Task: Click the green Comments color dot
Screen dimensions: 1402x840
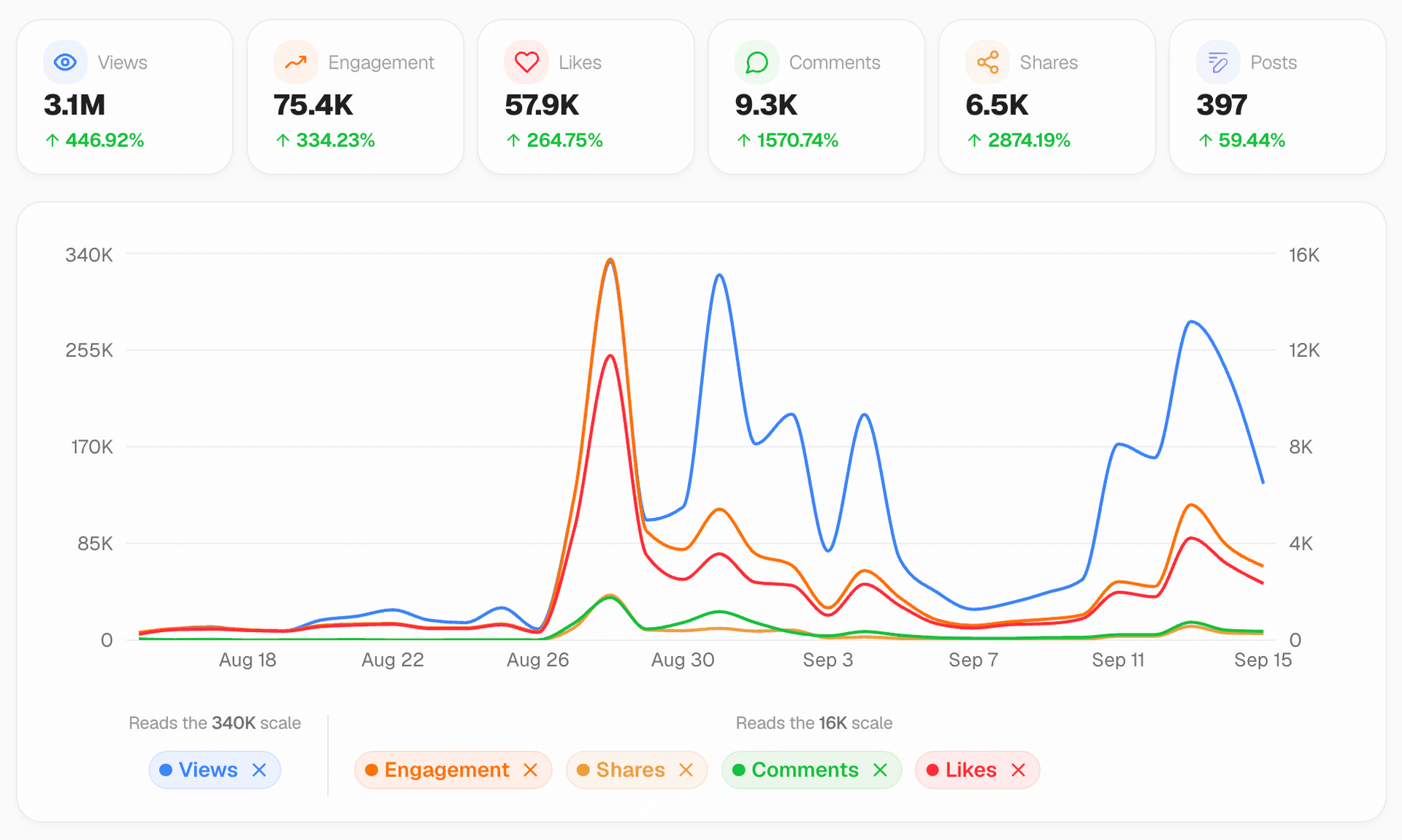Action: [739, 770]
